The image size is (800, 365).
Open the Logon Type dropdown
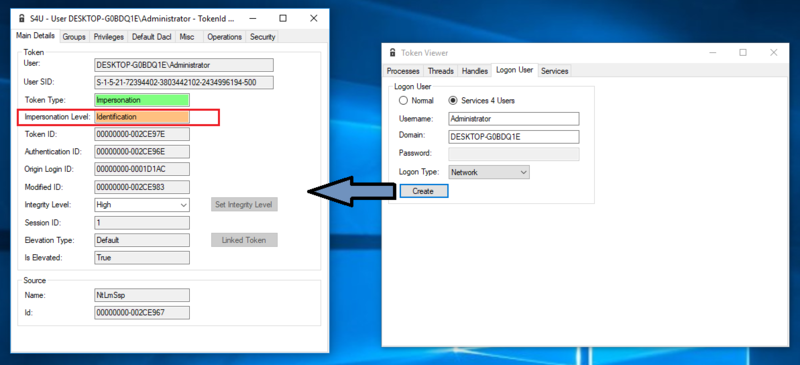tap(489, 172)
